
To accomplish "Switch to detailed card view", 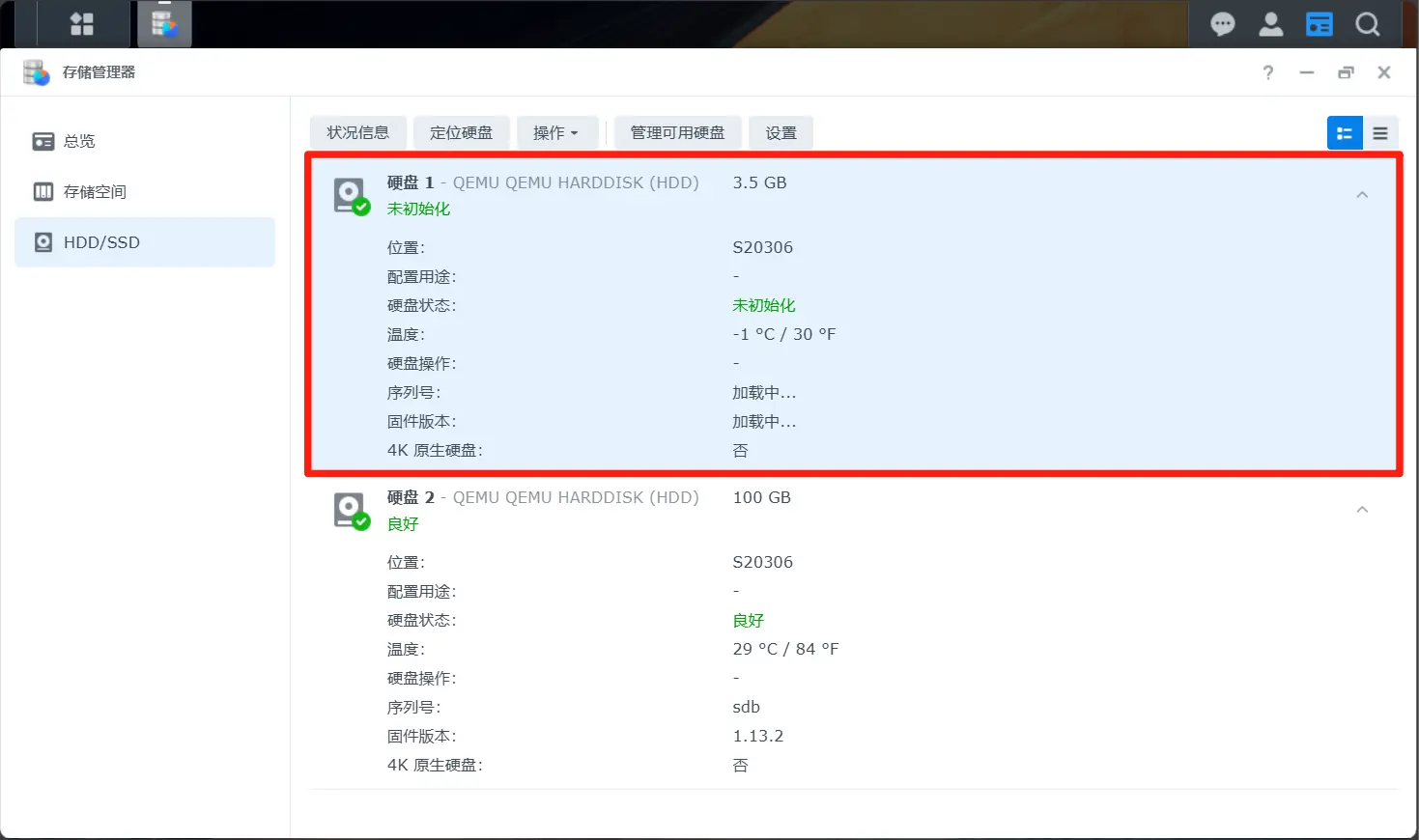I will click(1345, 133).
